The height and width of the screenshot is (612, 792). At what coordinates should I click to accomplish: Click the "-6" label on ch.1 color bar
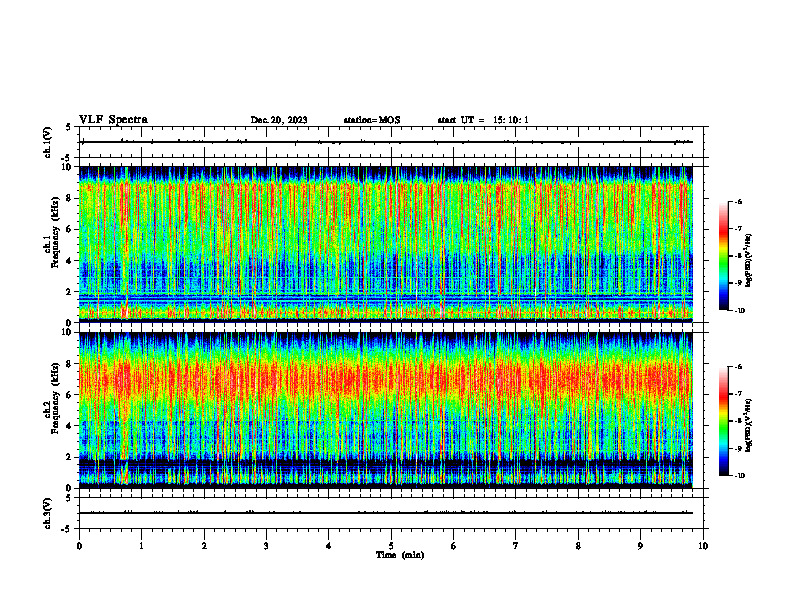[x=738, y=201]
